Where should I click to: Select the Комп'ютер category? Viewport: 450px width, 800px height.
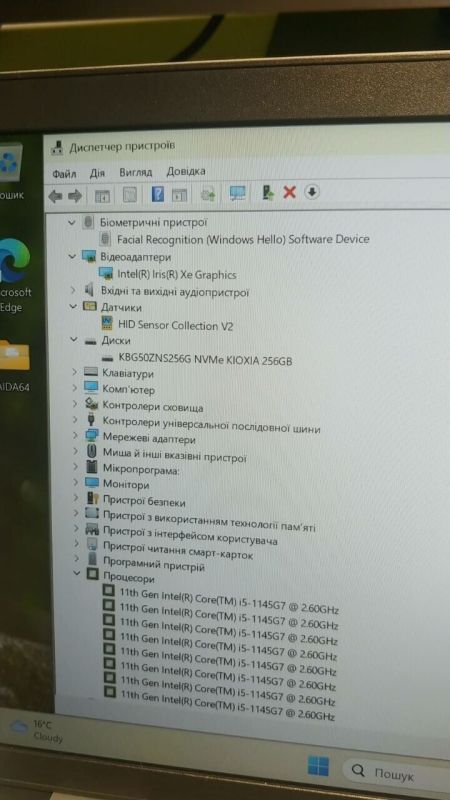click(x=129, y=390)
